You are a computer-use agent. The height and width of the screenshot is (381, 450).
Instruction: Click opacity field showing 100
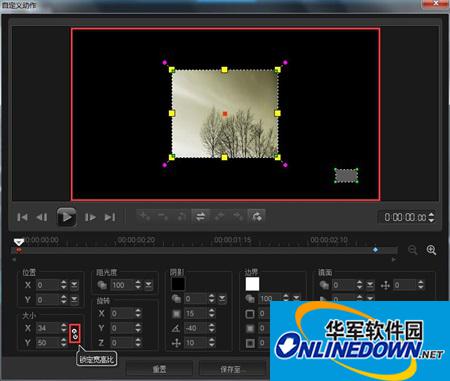pos(122,285)
